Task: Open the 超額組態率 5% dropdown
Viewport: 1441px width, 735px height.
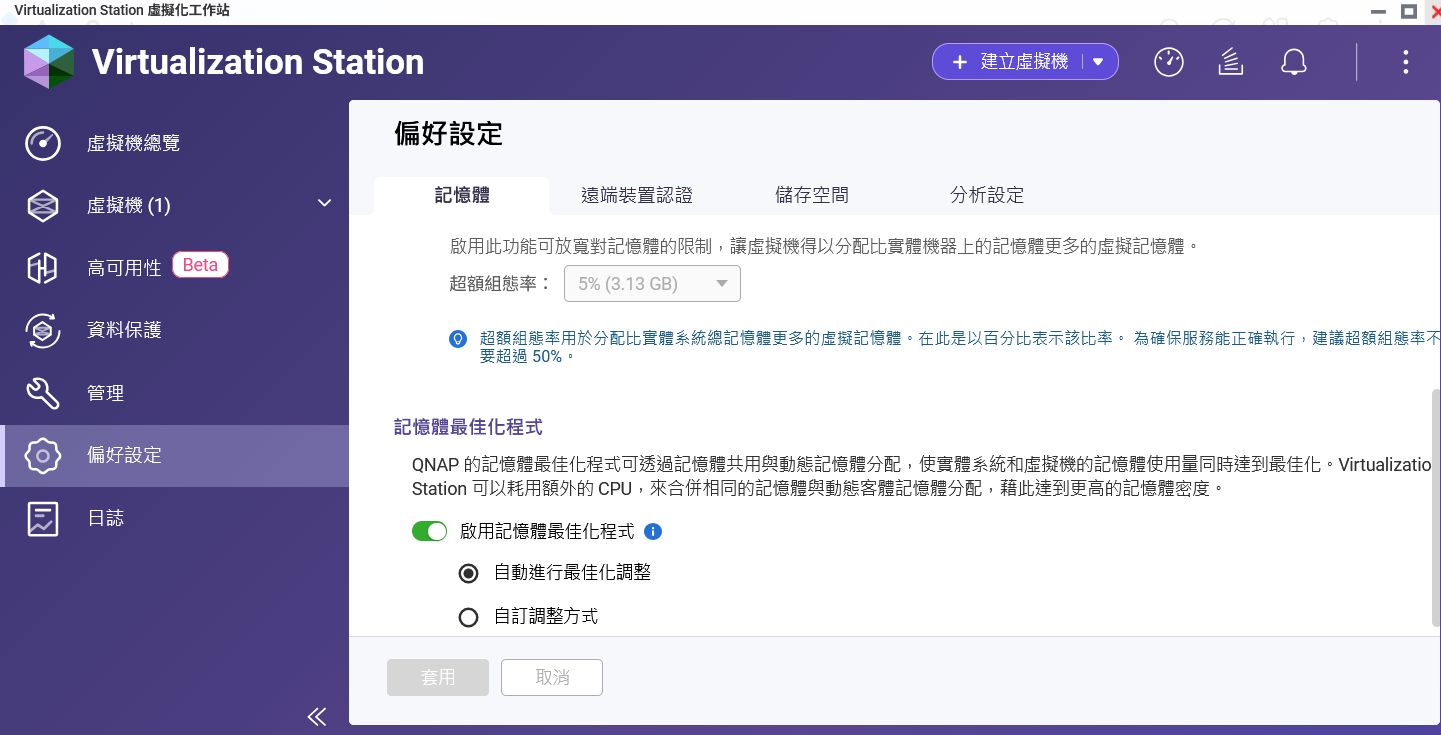Action: pos(652,284)
